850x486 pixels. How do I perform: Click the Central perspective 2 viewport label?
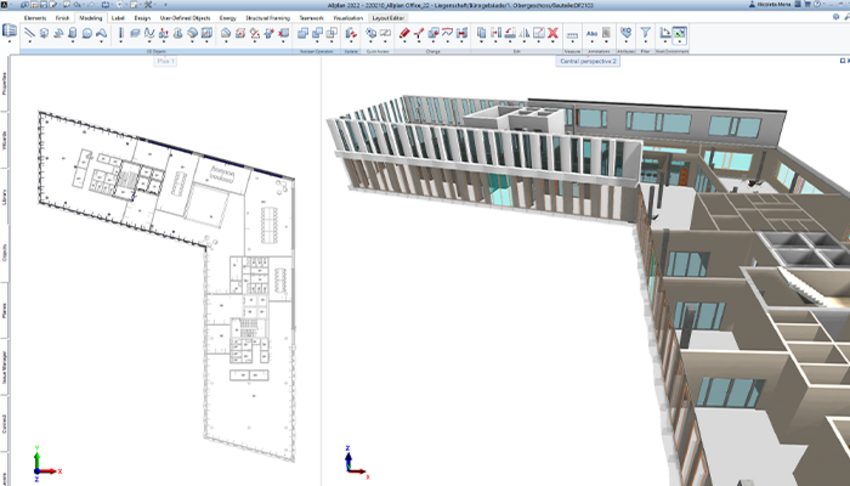pos(589,61)
